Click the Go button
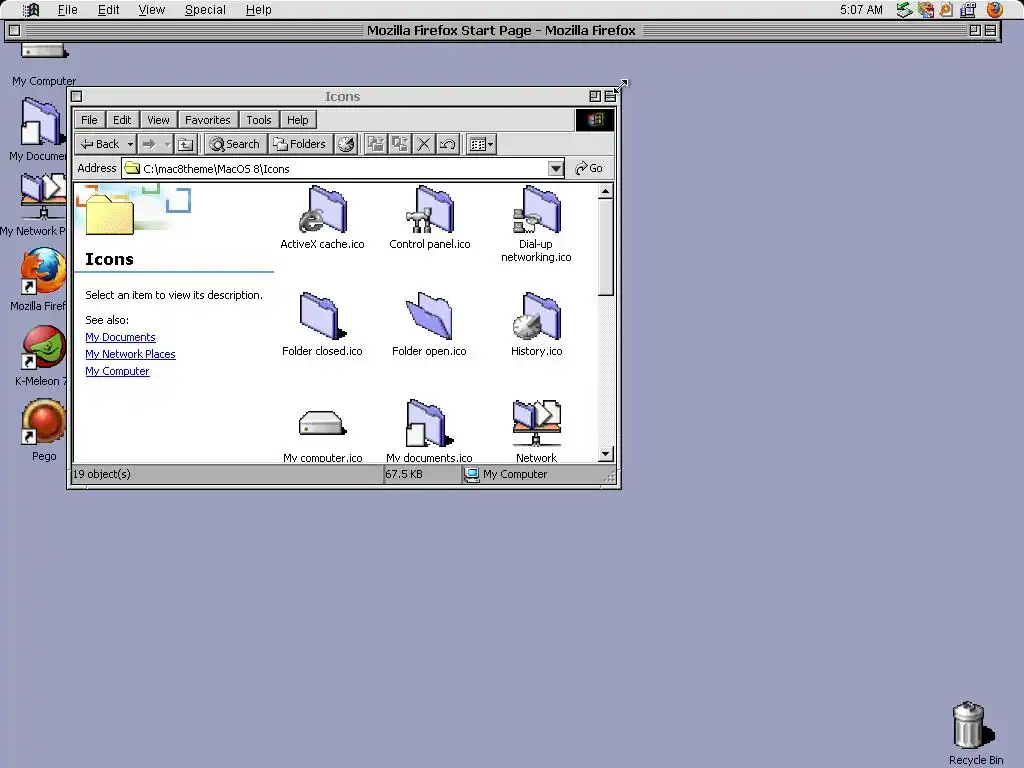1024x768 pixels. pyautogui.click(x=589, y=168)
